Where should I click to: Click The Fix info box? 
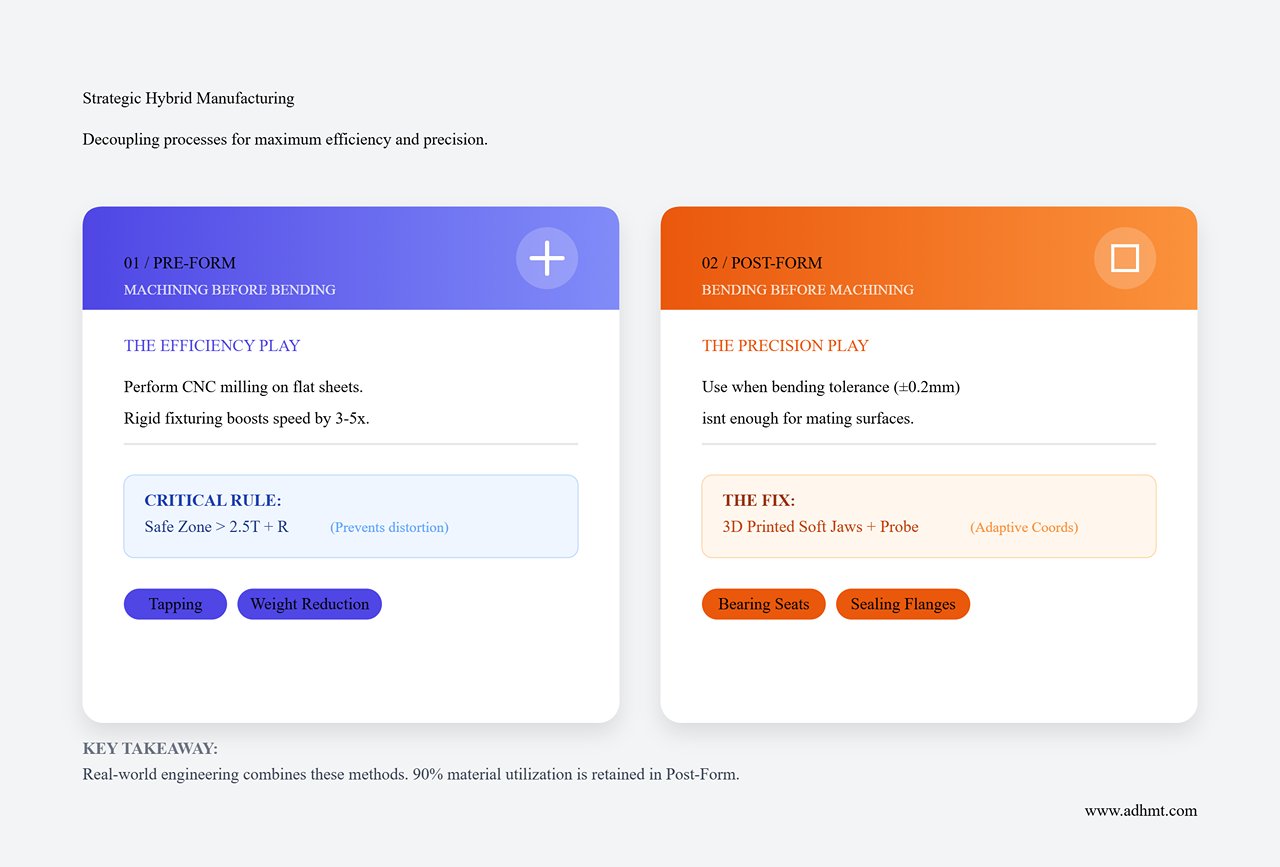(928, 515)
